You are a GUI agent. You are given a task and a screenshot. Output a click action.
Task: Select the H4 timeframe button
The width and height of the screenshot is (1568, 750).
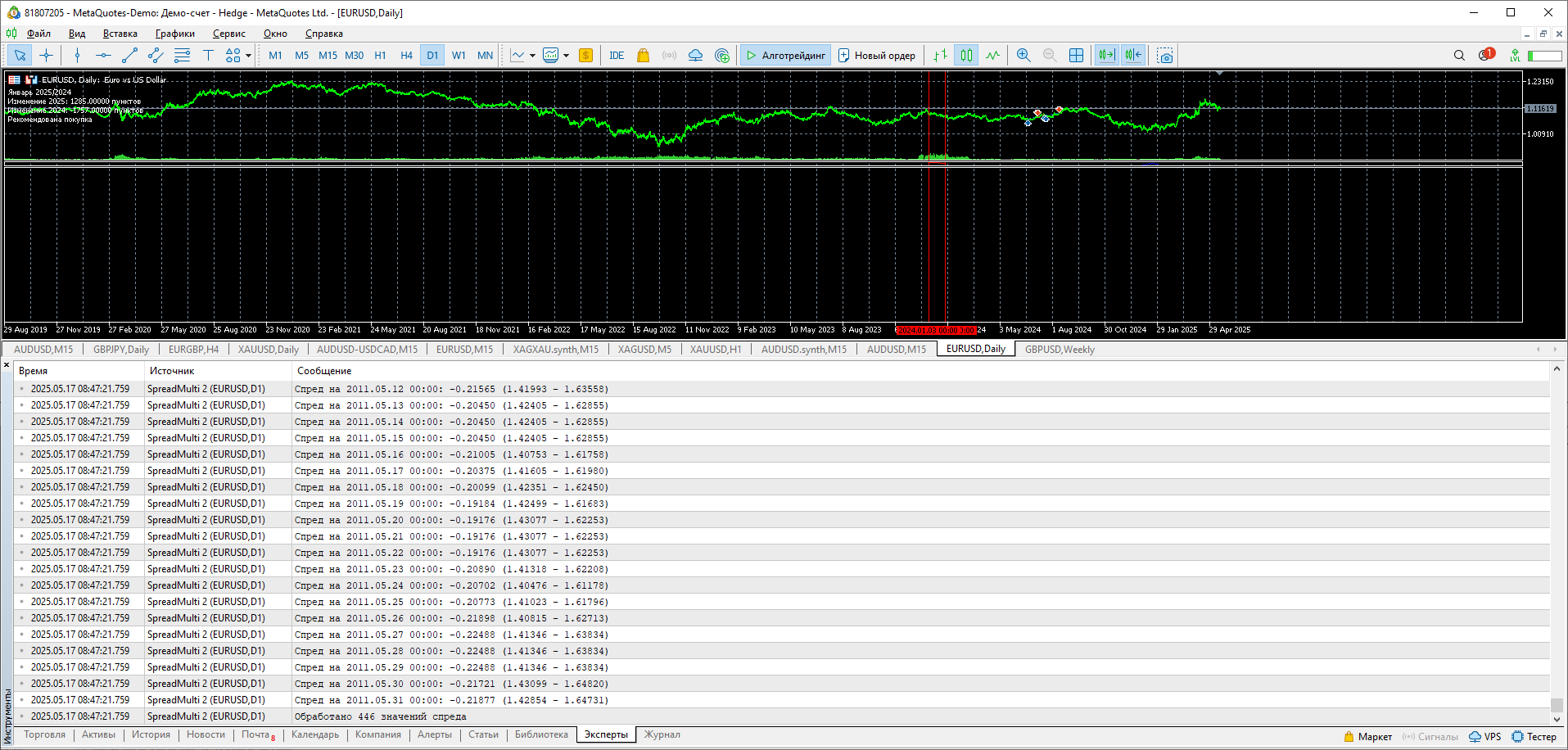pos(406,56)
